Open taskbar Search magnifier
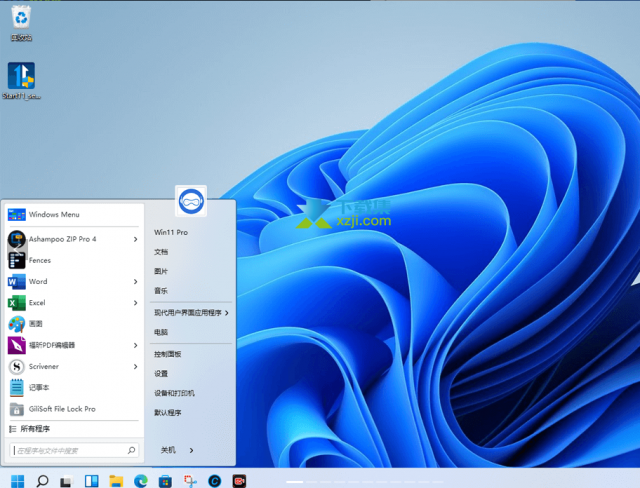The image size is (640, 488). point(42,481)
